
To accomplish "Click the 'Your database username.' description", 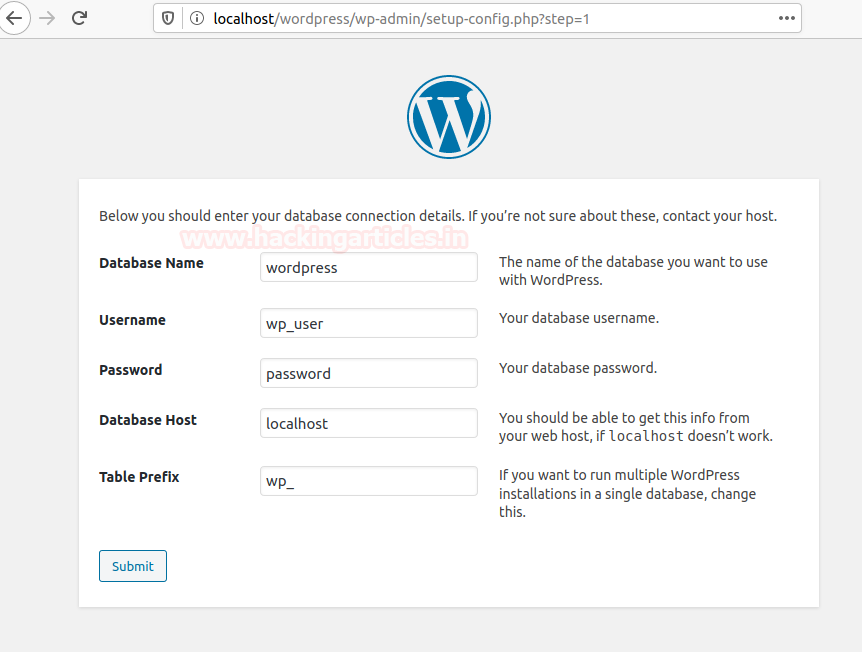I will click(x=579, y=318).
